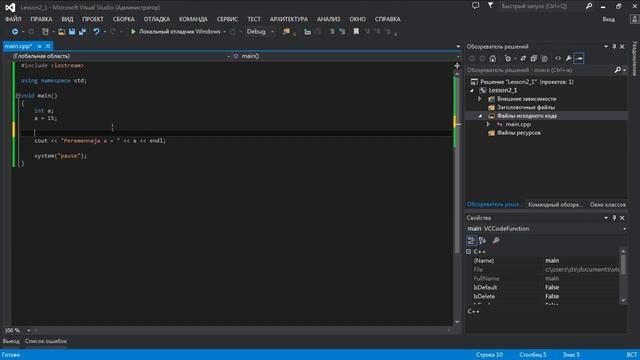640x360 pixels.
Task: Open the feedback chat bubble icon
Action: [x=476, y=6]
